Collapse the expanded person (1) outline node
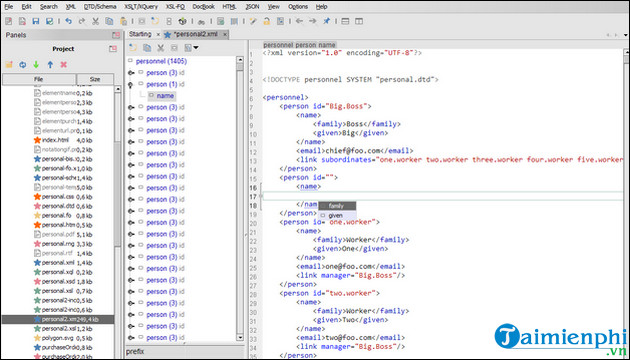 130,84
